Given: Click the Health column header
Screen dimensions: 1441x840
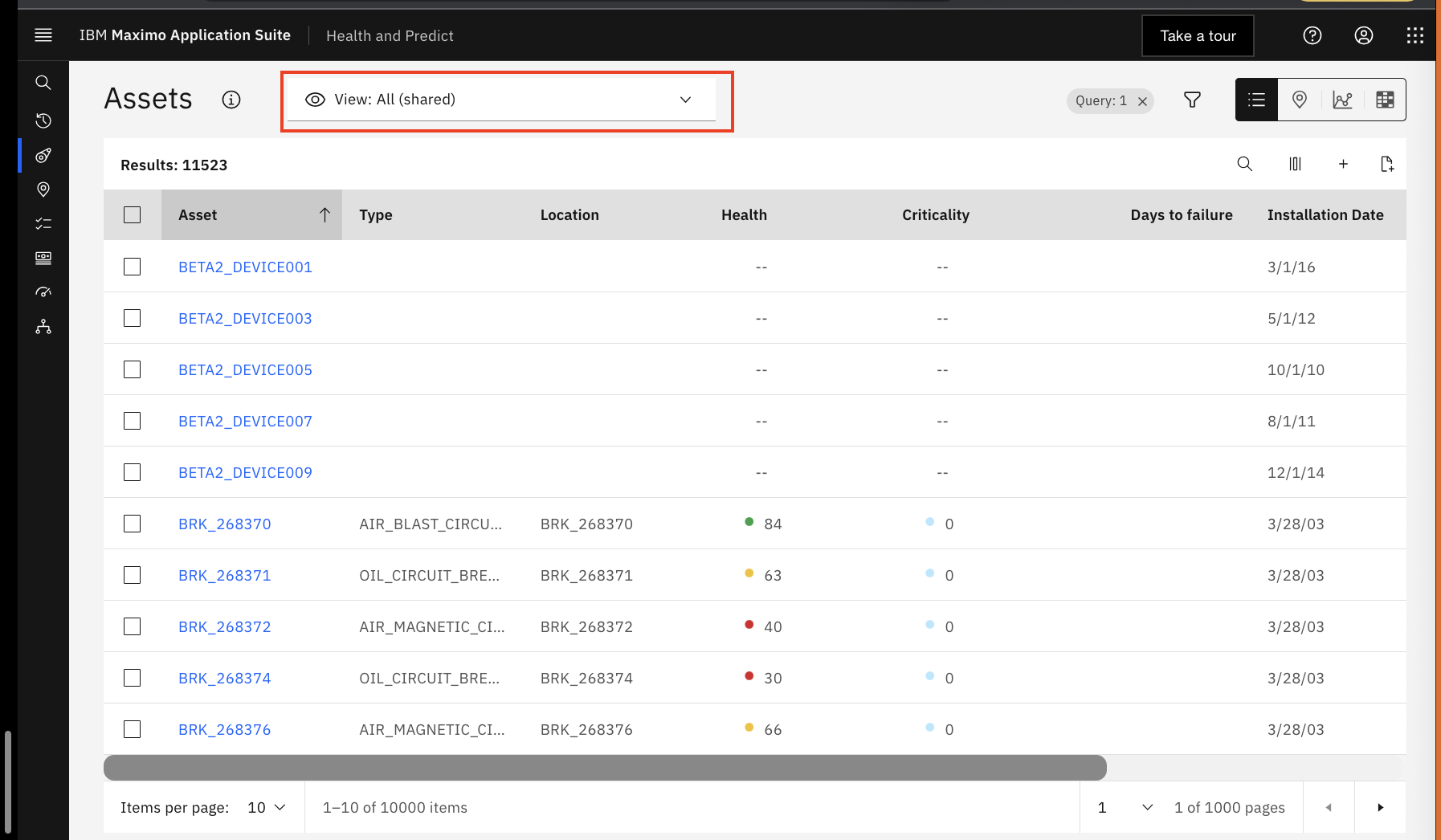Looking at the screenshot, I should pos(744,214).
